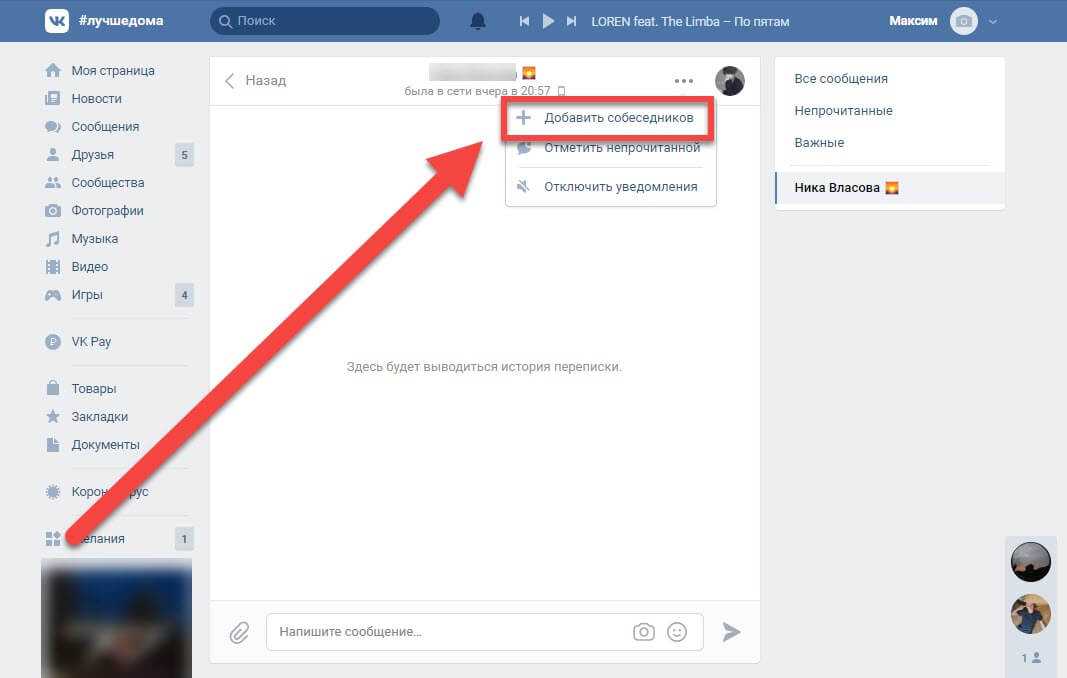Choose Отключить уведомления from menu
The width and height of the screenshot is (1067, 678).
(x=620, y=186)
